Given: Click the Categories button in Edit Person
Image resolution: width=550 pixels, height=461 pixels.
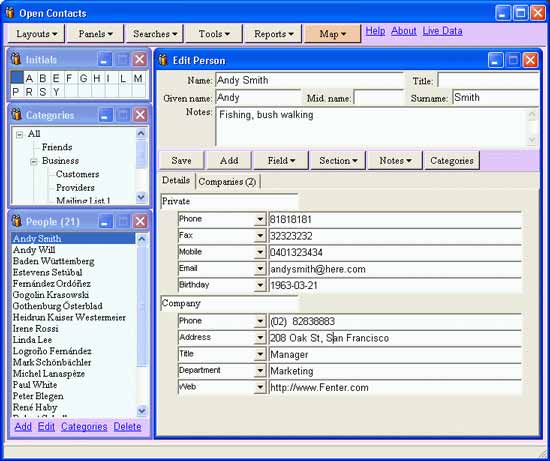Looking at the screenshot, I should 452,160.
